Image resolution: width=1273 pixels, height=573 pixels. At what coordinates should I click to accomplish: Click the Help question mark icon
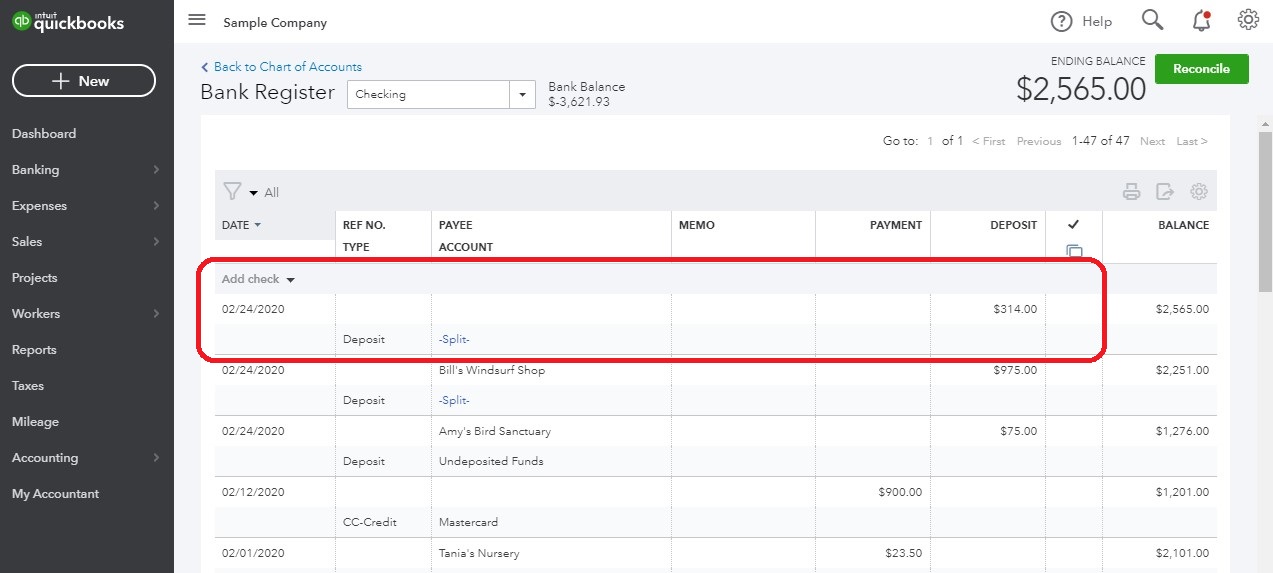1061,21
